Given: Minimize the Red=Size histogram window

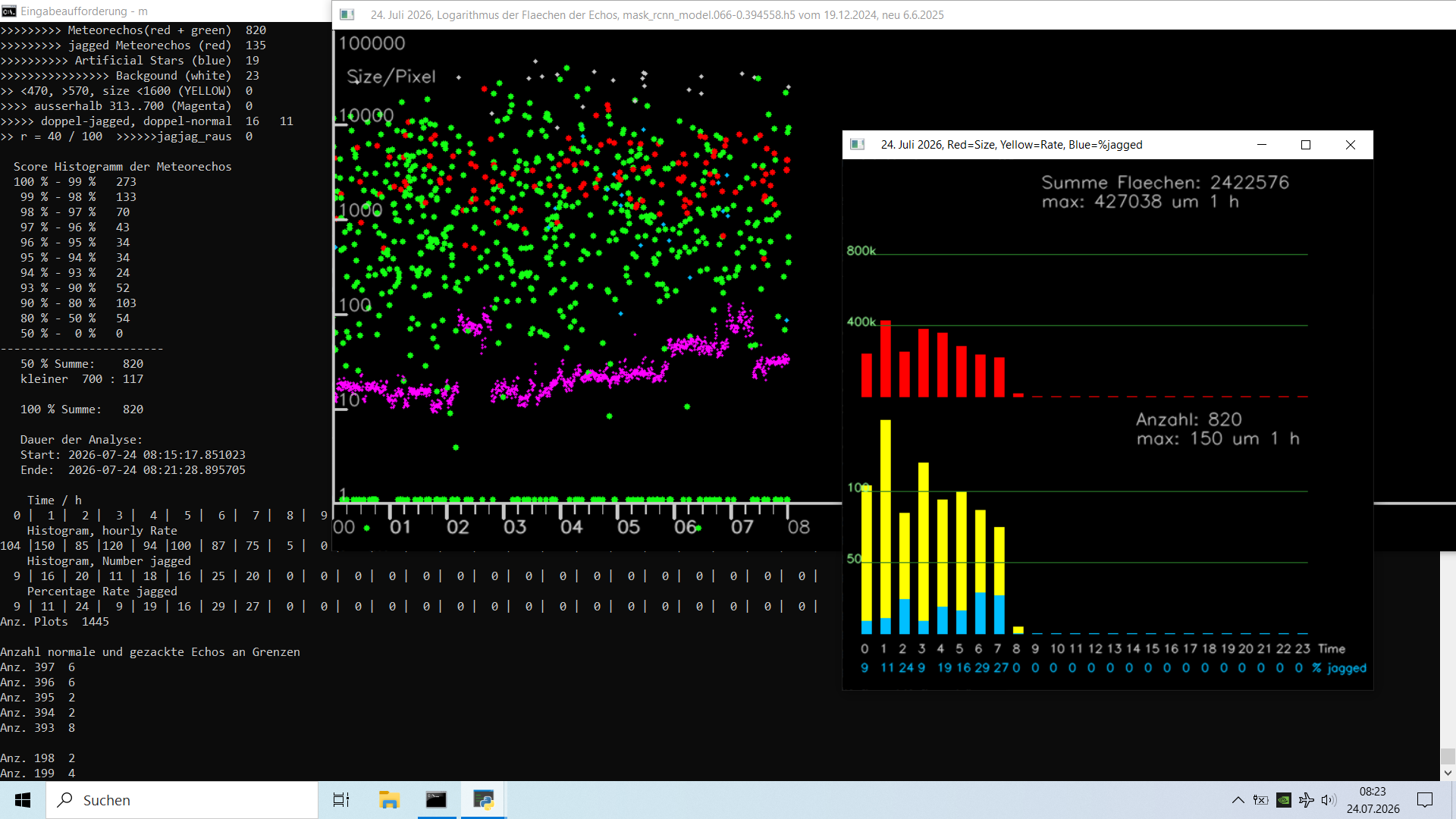Looking at the screenshot, I should (x=1262, y=144).
